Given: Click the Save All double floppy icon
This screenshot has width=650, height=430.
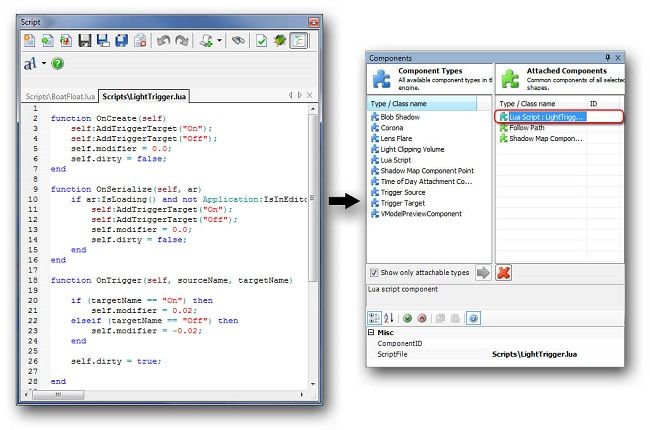Looking at the screenshot, I should tap(121, 41).
